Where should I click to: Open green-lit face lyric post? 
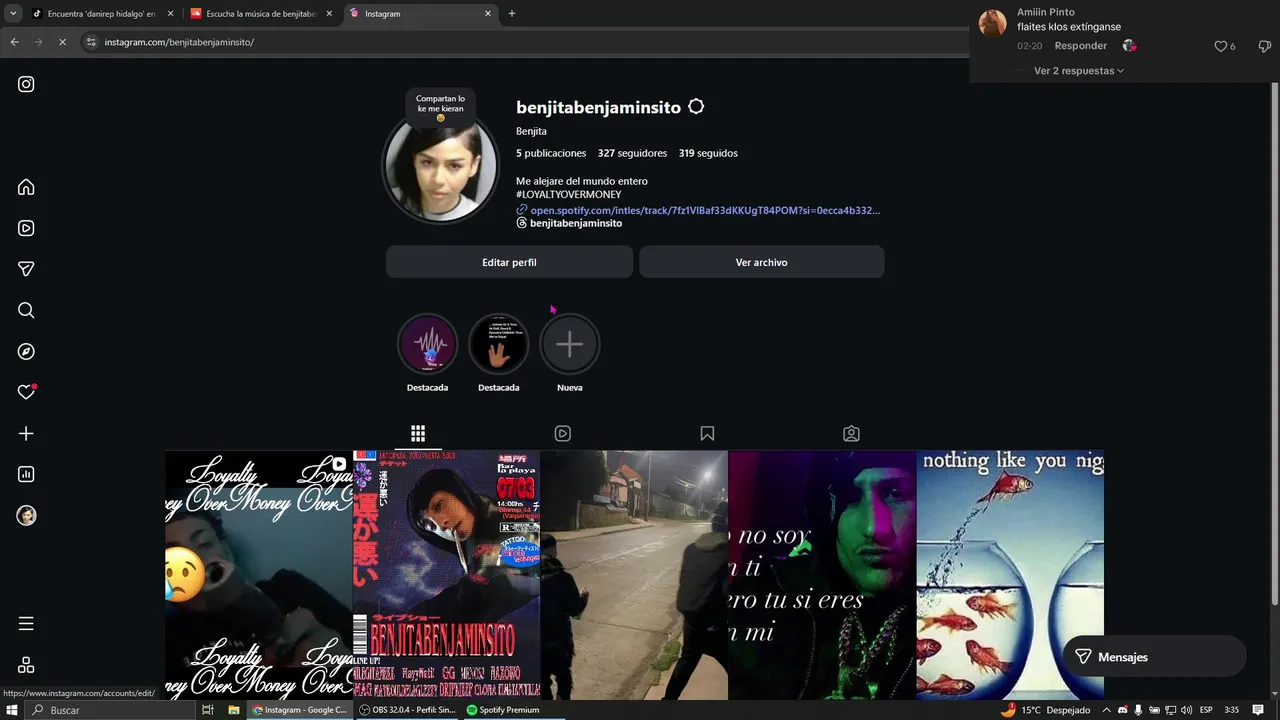point(822,575)
